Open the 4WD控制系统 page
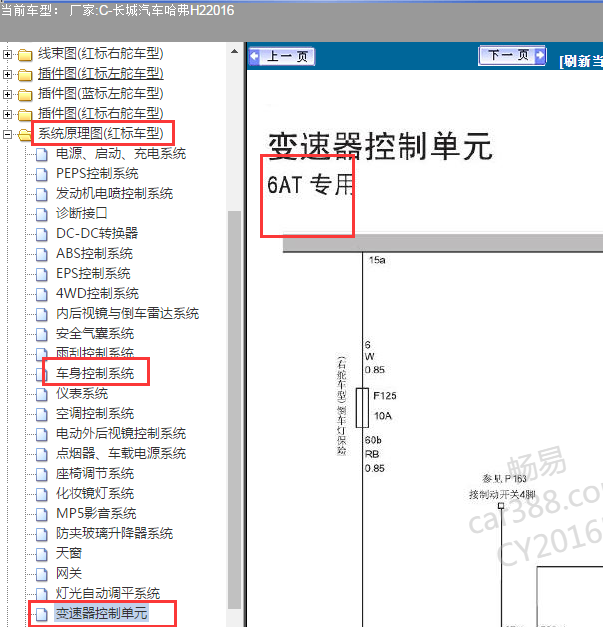 click(97, 294)
